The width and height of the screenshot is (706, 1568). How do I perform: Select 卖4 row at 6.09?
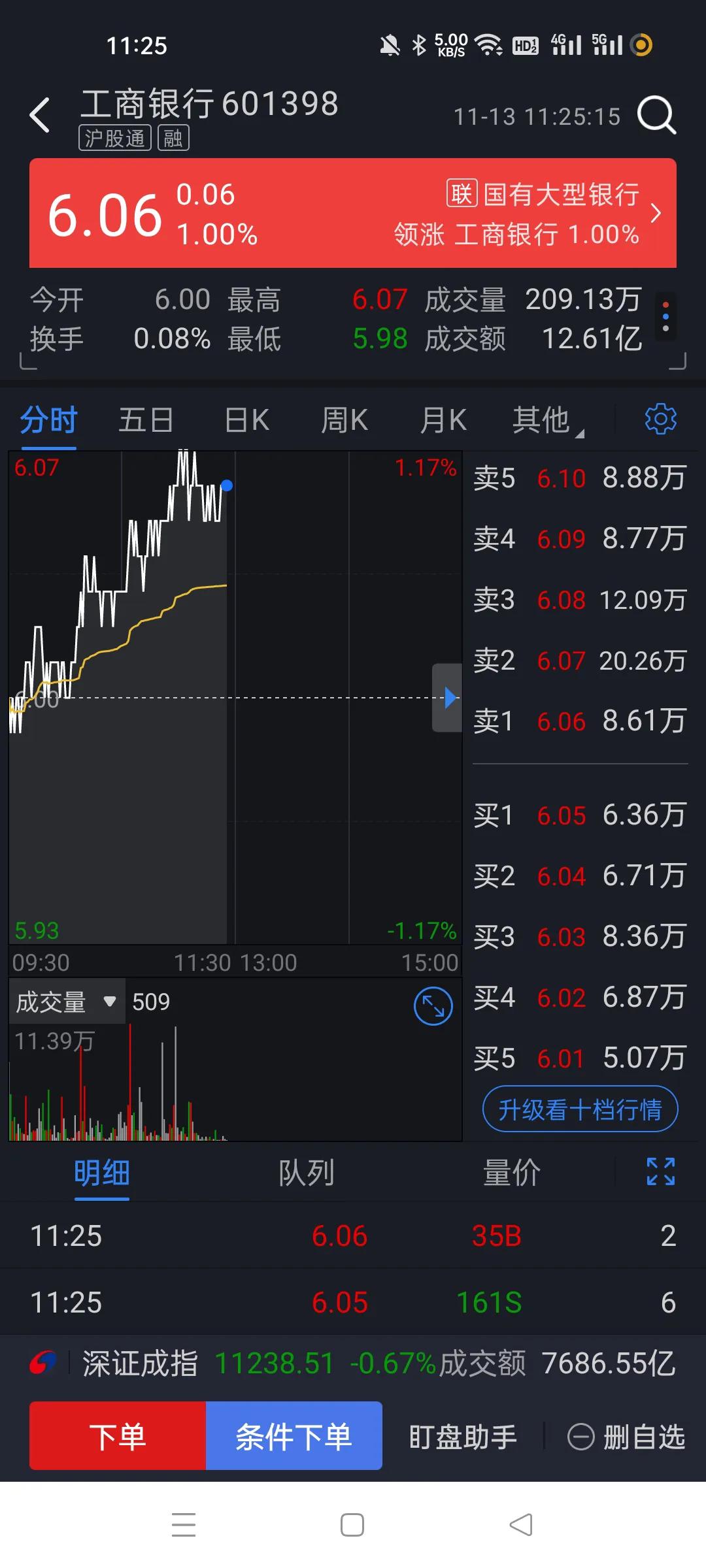click(x=580, y=538)
